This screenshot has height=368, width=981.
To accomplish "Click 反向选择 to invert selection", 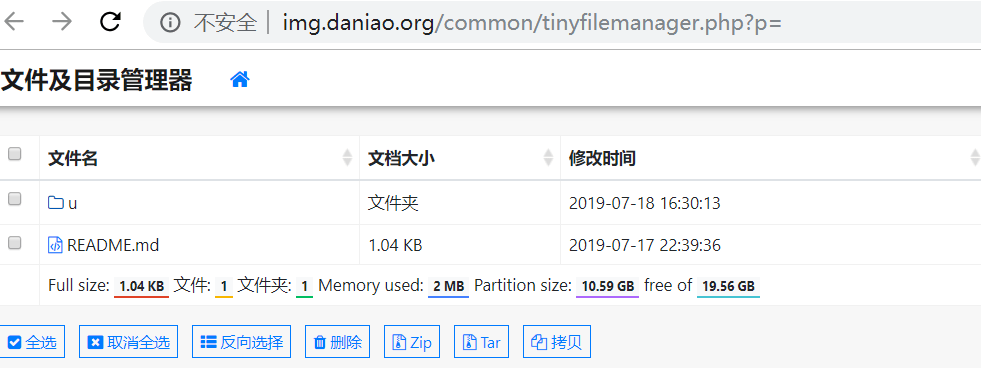I will [x=241, y=342].
